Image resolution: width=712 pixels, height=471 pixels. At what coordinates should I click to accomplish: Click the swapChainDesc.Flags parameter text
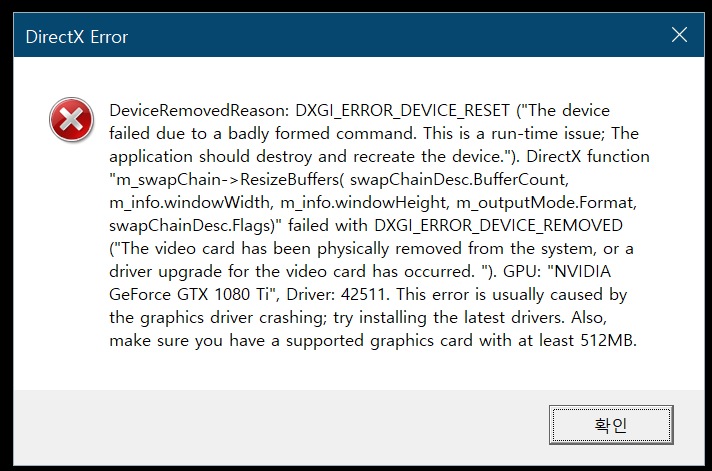tap(177, 225)
